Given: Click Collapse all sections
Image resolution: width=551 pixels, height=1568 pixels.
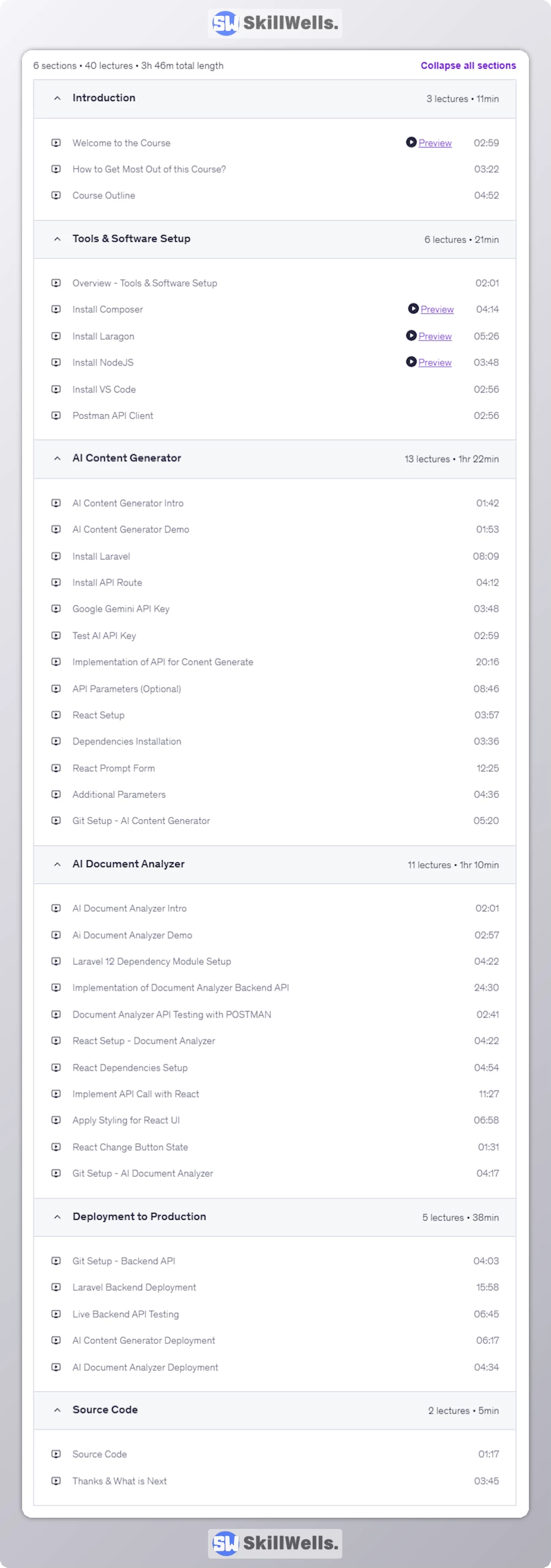Looking at the screenshot, I should click(x=468, y=65).
